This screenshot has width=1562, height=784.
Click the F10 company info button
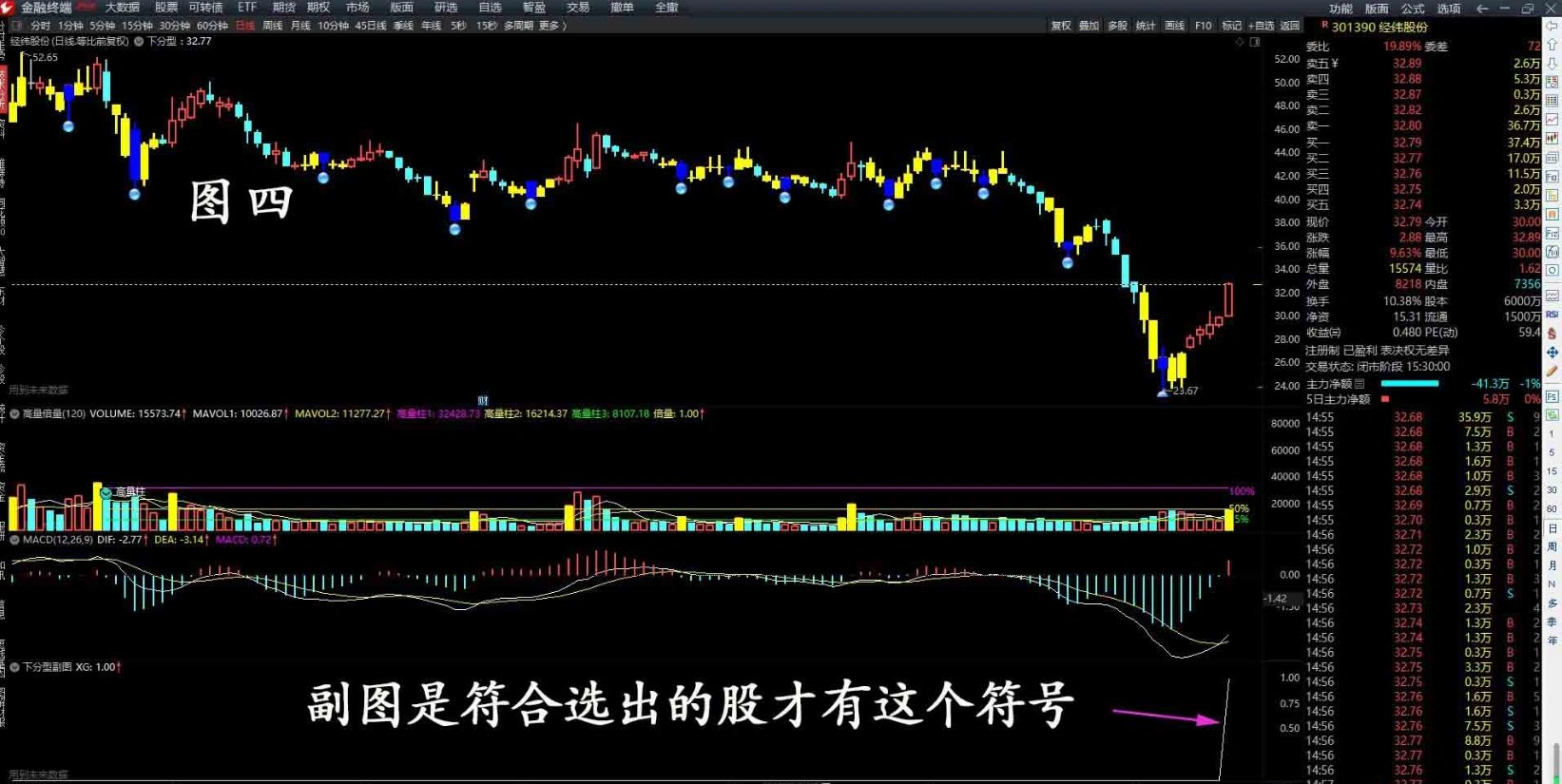pos(1203,26)
